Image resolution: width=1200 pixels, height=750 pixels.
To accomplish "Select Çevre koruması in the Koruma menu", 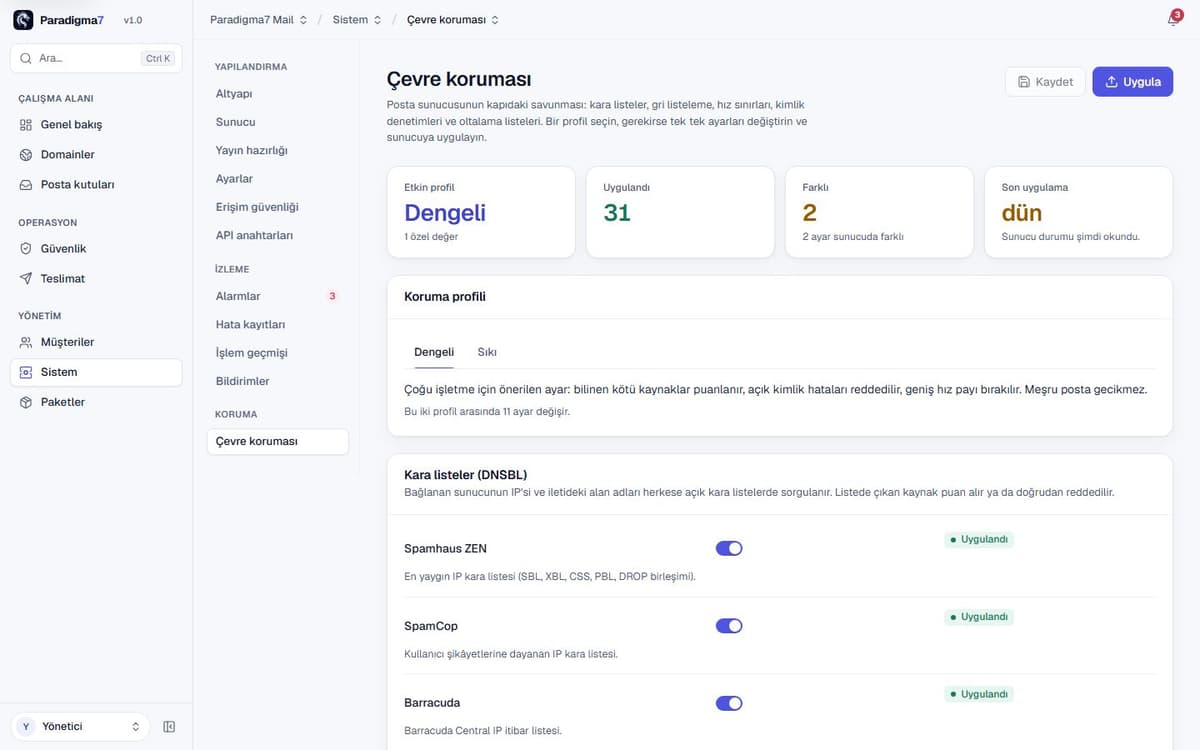I will coord(278,442).
